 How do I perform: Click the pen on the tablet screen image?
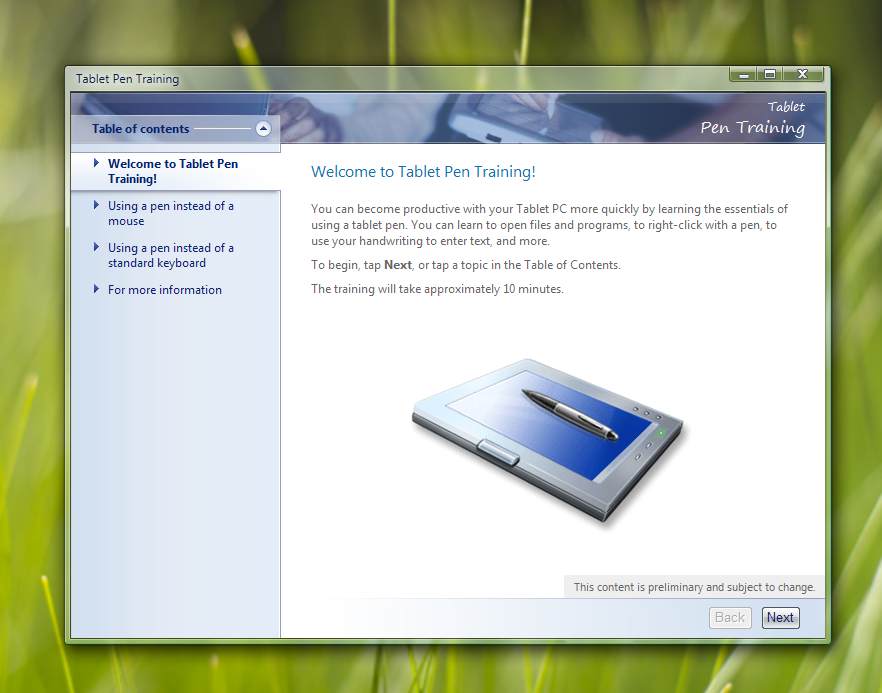point(570,413)
